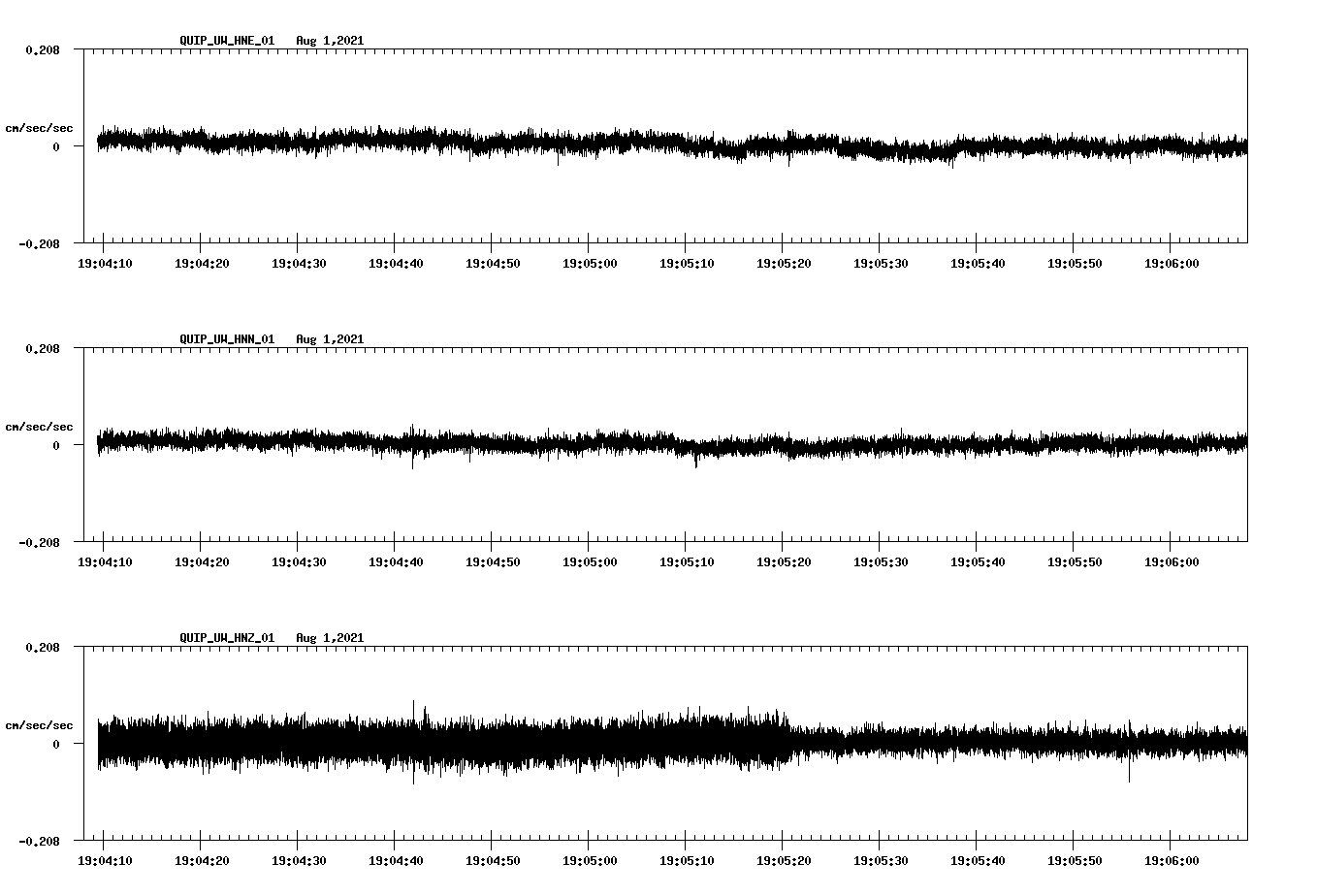Click 19:04:40 time label under HNN plot

396,561
